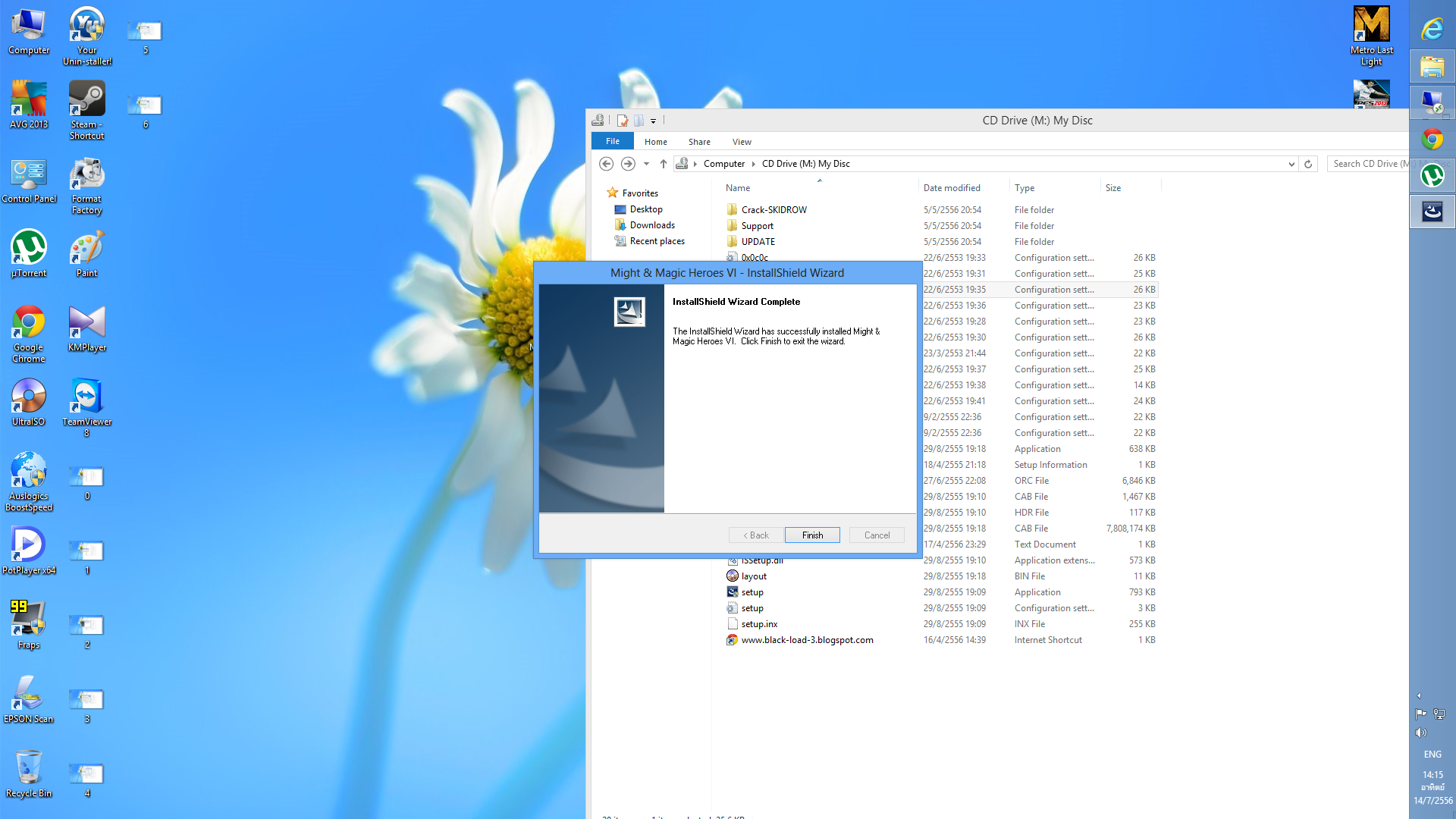
Task: Open the Quick Access Toolbar customize dropdown
Action: [653, 121]
